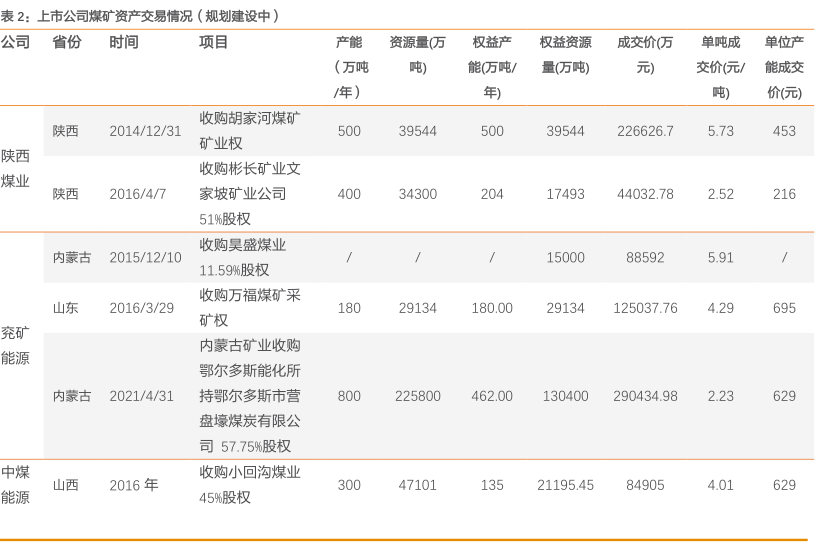The height and width of the screenshot is (542, 830).
Task: Click the '兖矿能源' company cell
Action: click(x=15, y=345)
